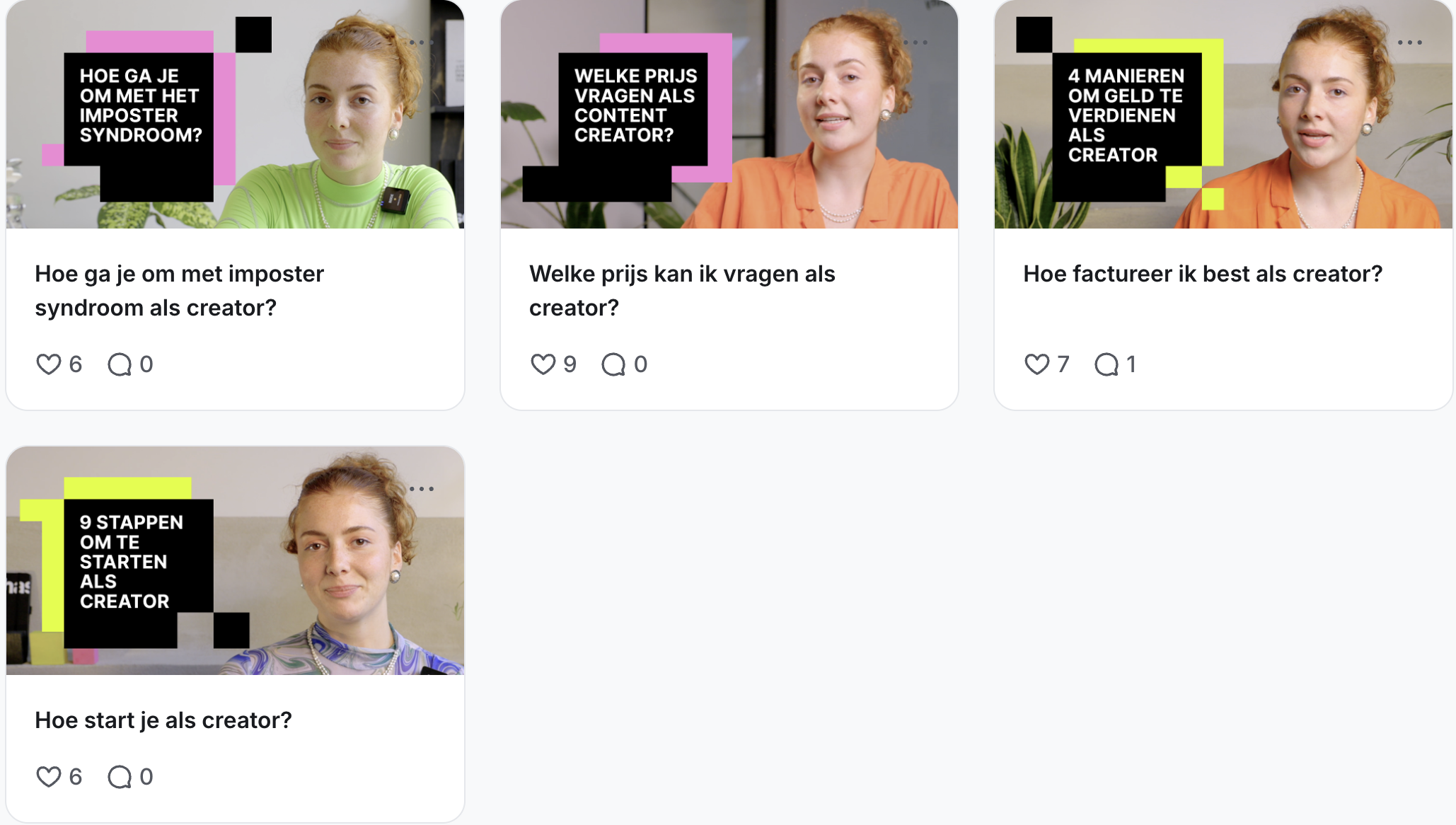Open the three-dot menu on '4 manieren' card

[1410, 42]
